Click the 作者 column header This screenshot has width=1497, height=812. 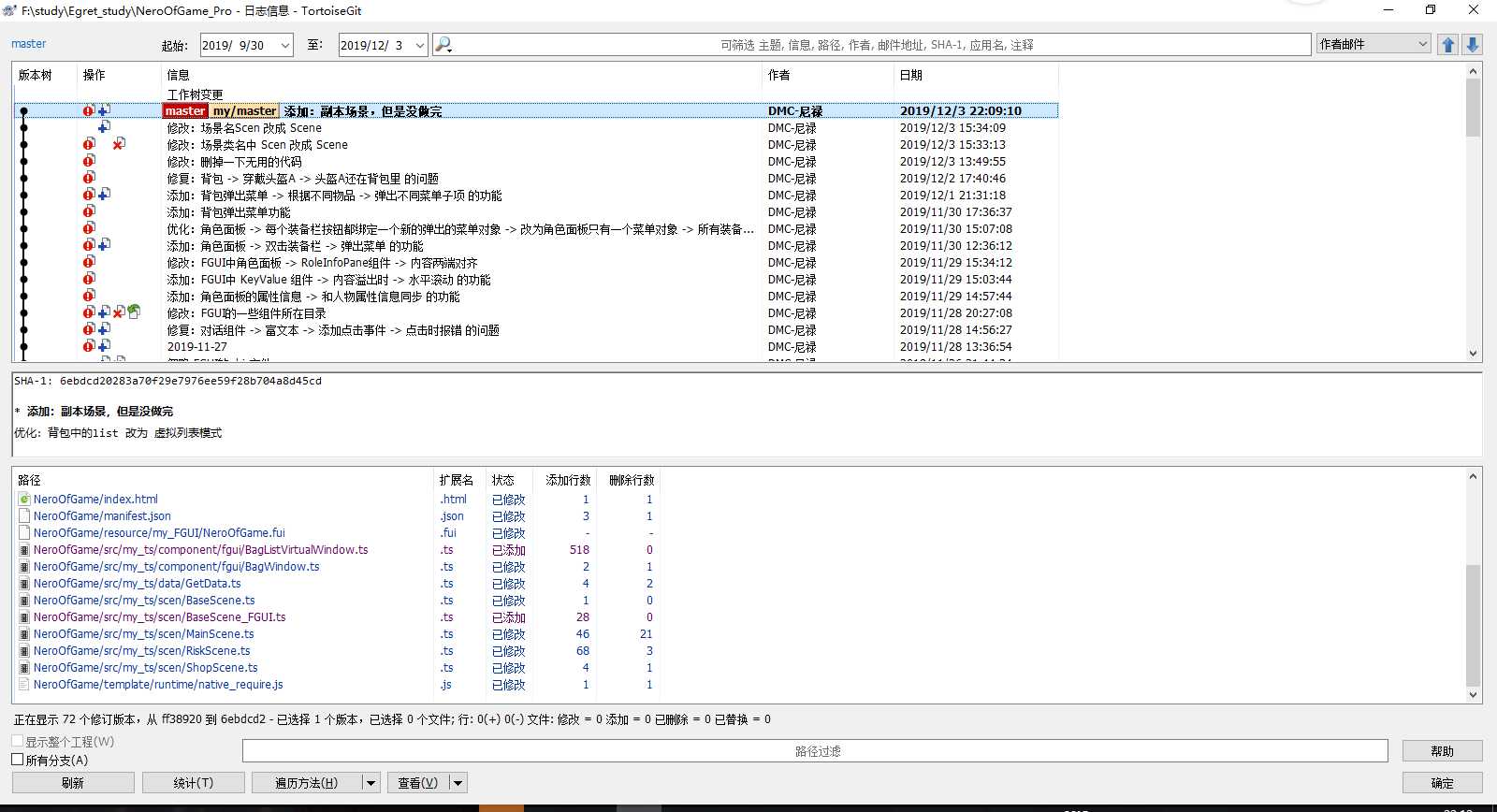(828, 75)
